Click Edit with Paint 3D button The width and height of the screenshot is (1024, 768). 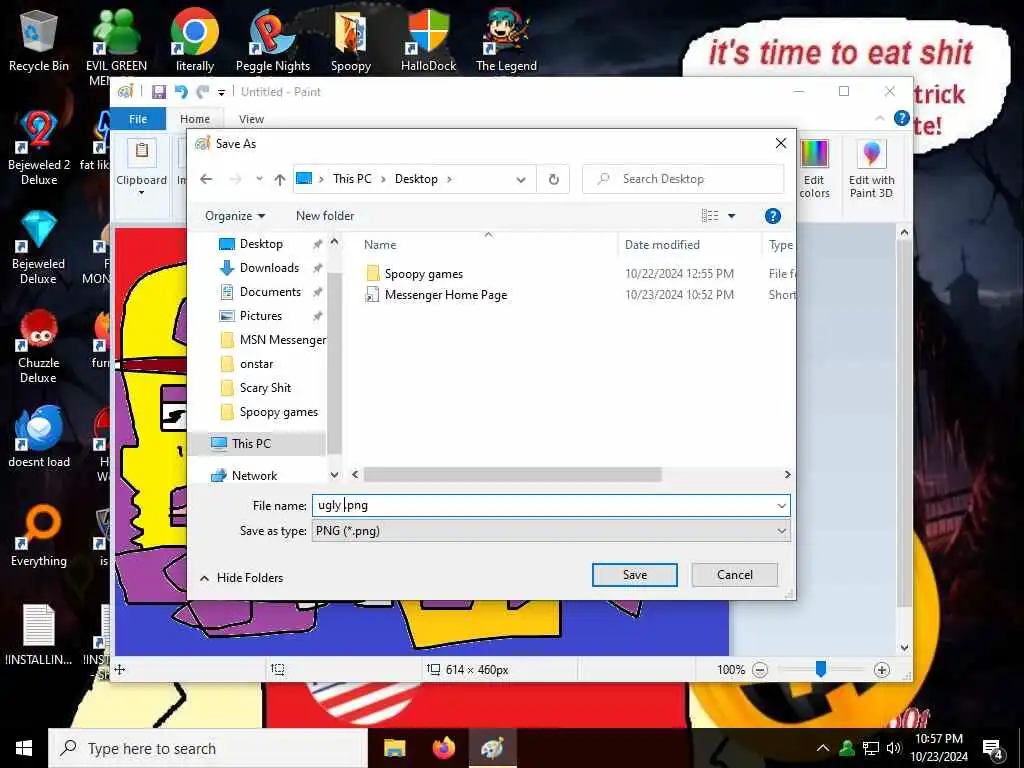871,168
